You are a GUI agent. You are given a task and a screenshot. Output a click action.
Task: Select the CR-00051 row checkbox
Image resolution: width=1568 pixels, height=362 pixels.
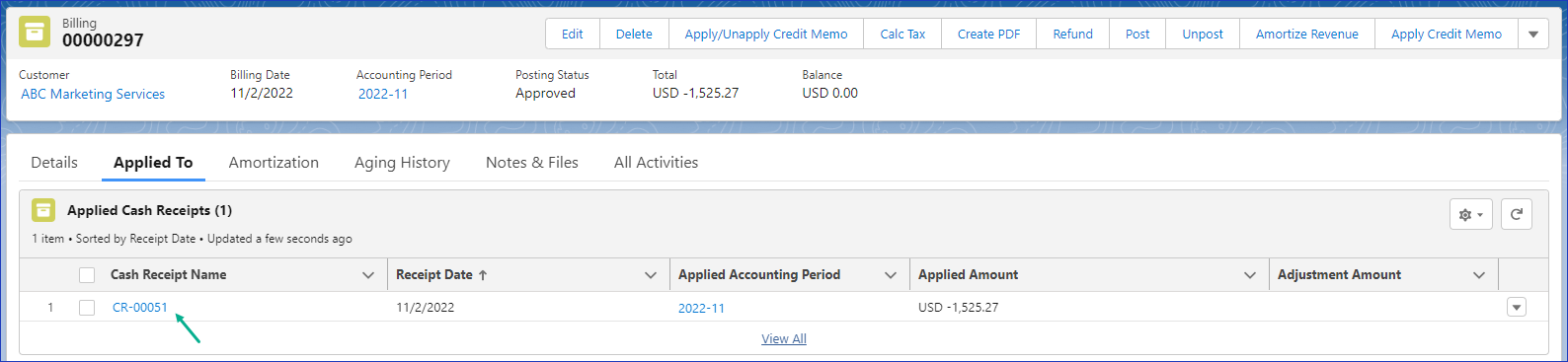(87, 308)
